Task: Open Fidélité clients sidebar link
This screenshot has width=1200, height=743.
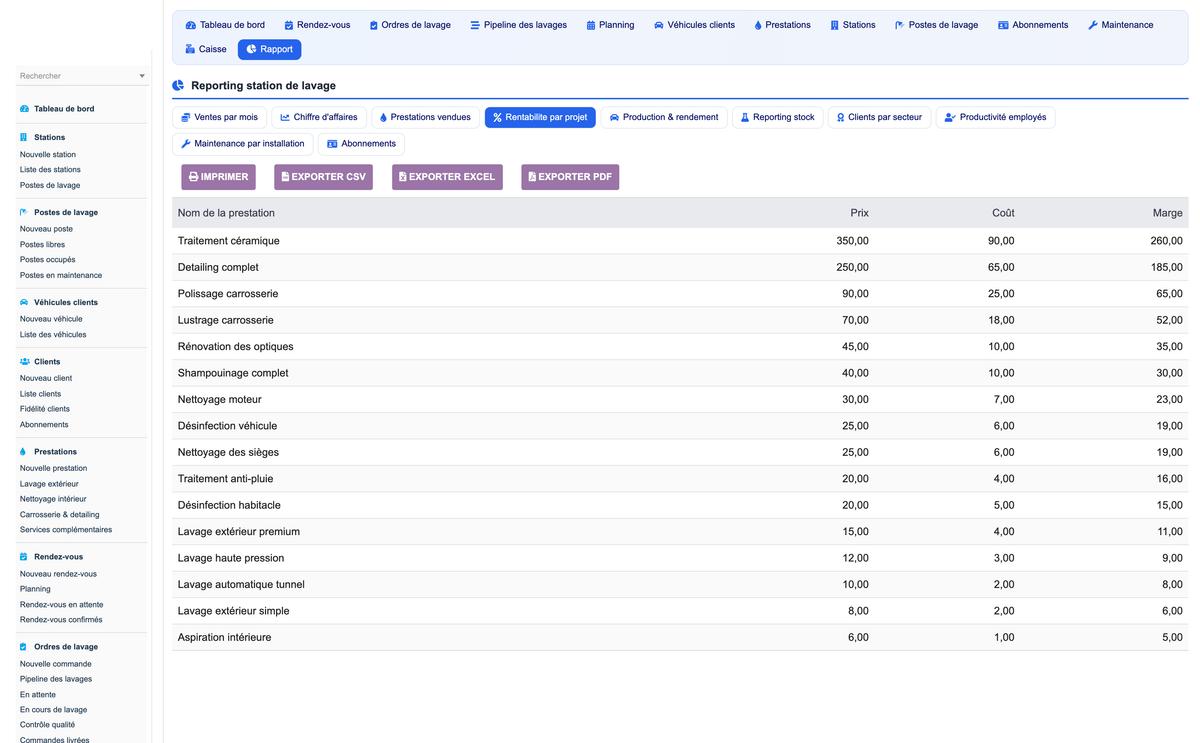Action: 45,409
